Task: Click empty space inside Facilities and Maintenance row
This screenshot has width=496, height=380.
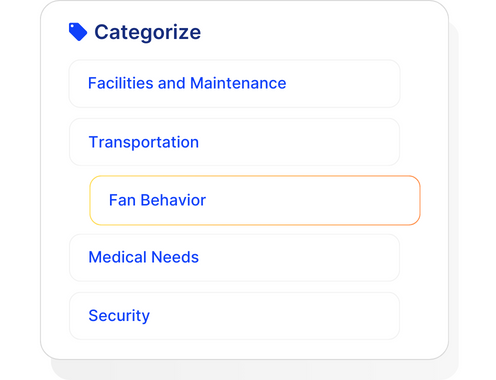Action: (343, 84)
